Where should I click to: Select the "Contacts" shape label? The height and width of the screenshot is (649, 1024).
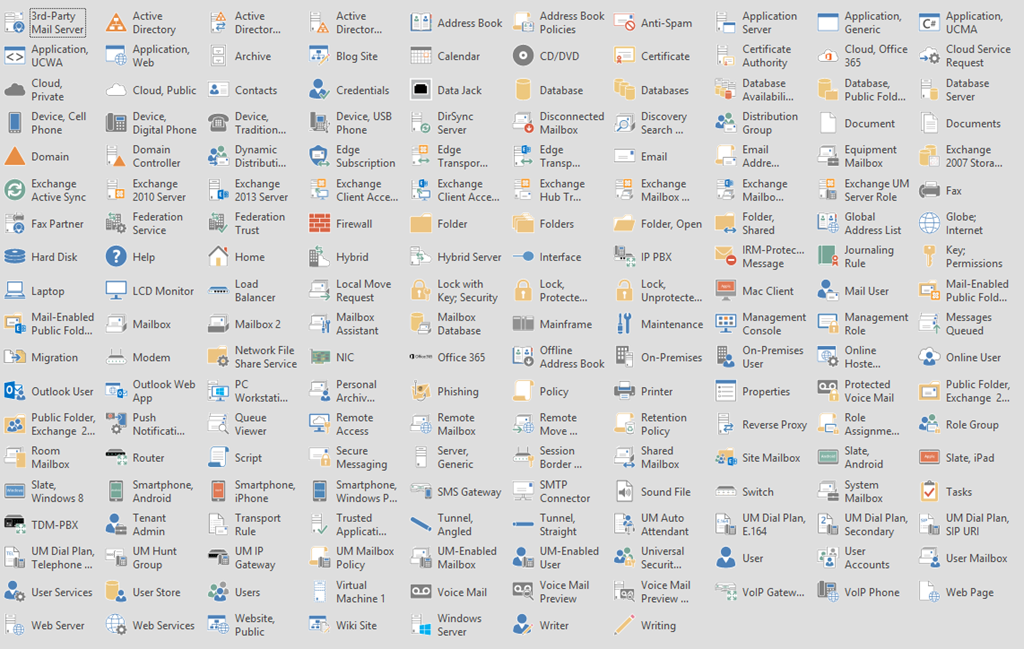(256, 90)
